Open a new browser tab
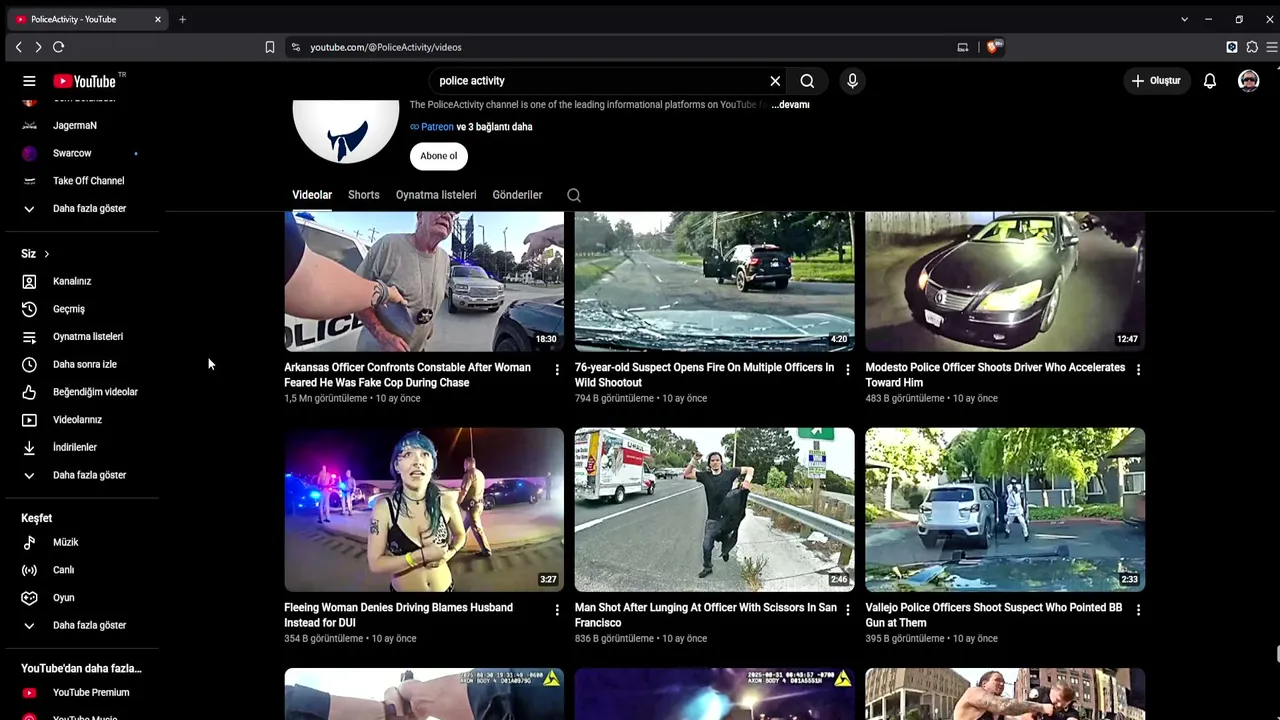Viewport: 1280px width, 720px height. click(182, 19)
